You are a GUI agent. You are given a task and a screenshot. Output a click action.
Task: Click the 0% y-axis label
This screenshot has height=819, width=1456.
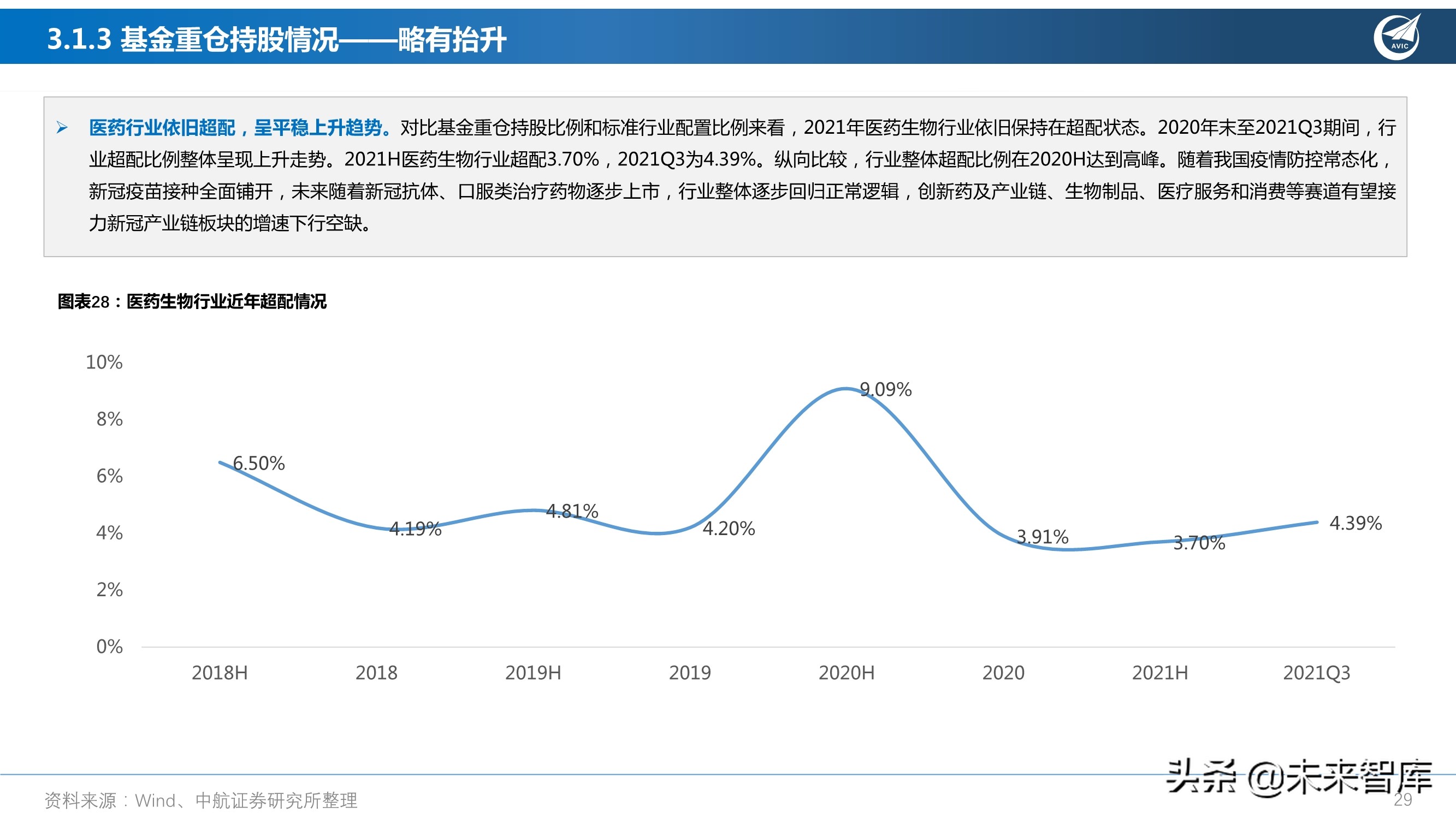coord(109,646)
